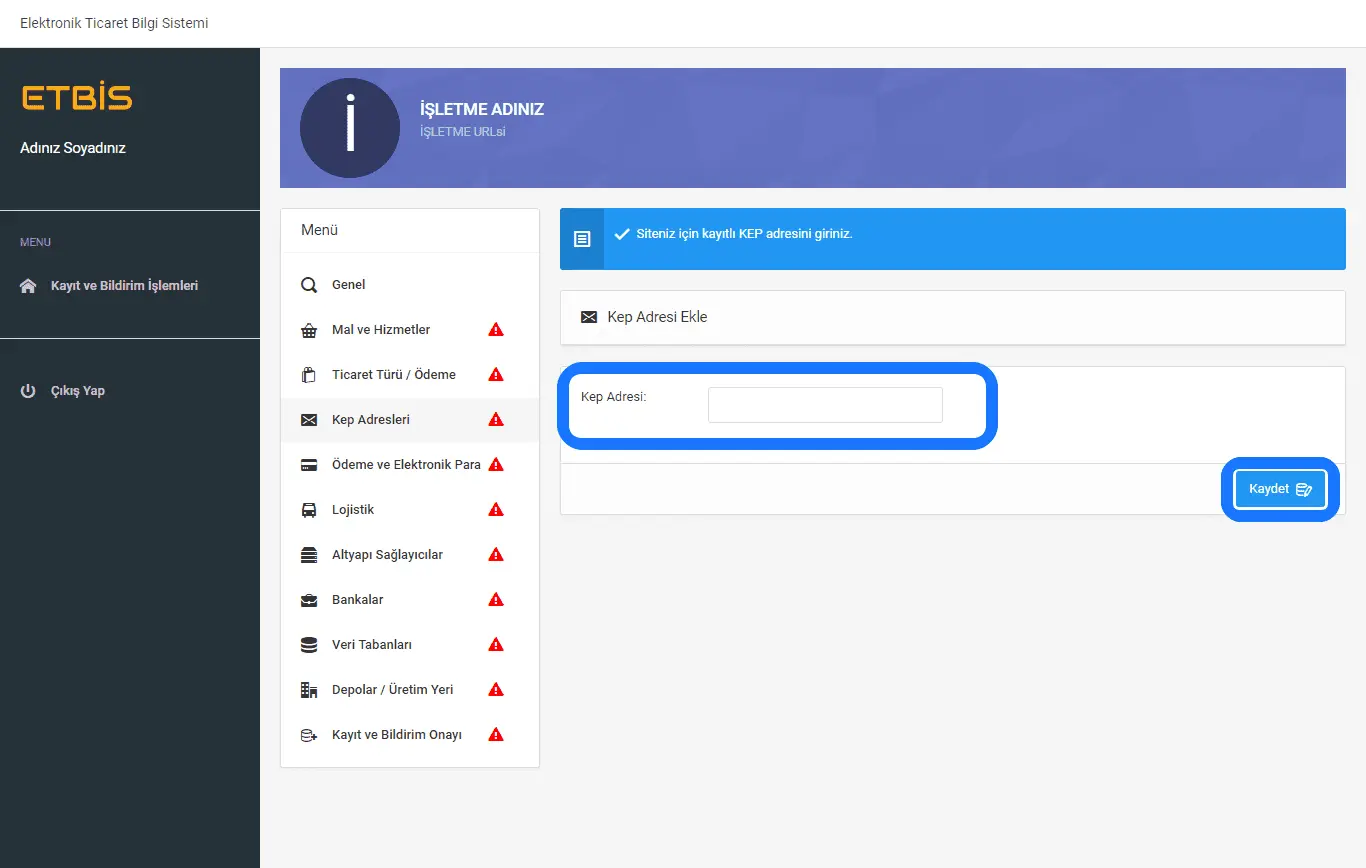1366x868 pixels.
Task: Click the magnifier icon next to Genel
Action: click(x=309, y=285)
